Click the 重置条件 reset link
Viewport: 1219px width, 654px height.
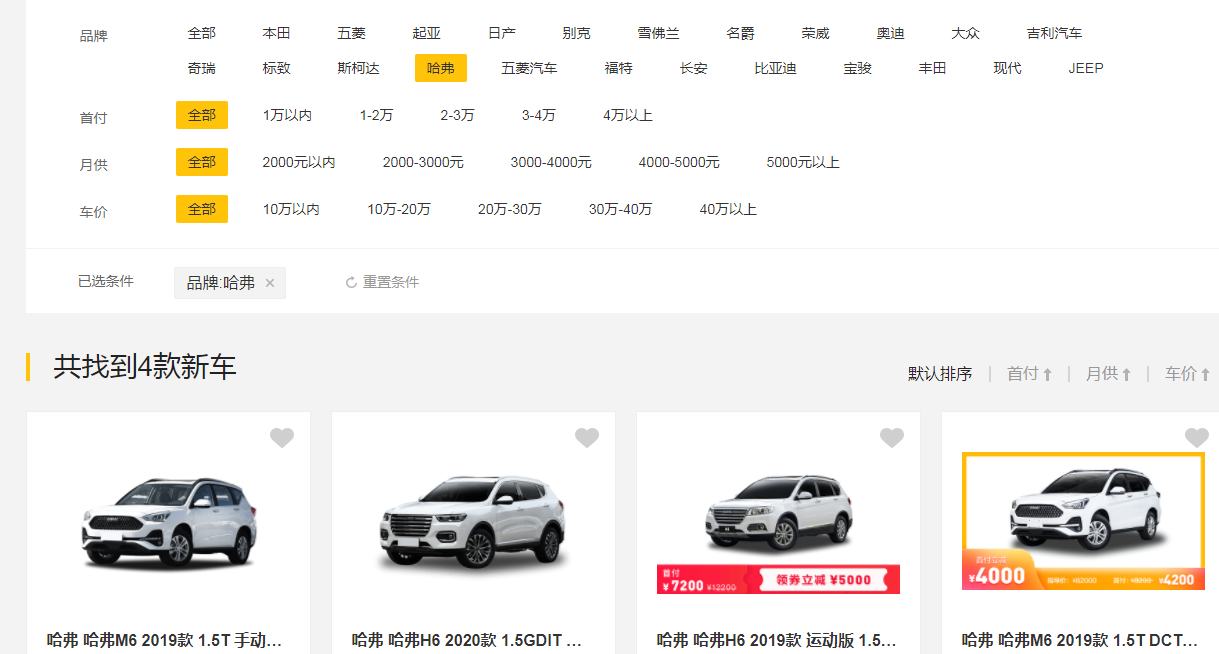pos(382,283)
